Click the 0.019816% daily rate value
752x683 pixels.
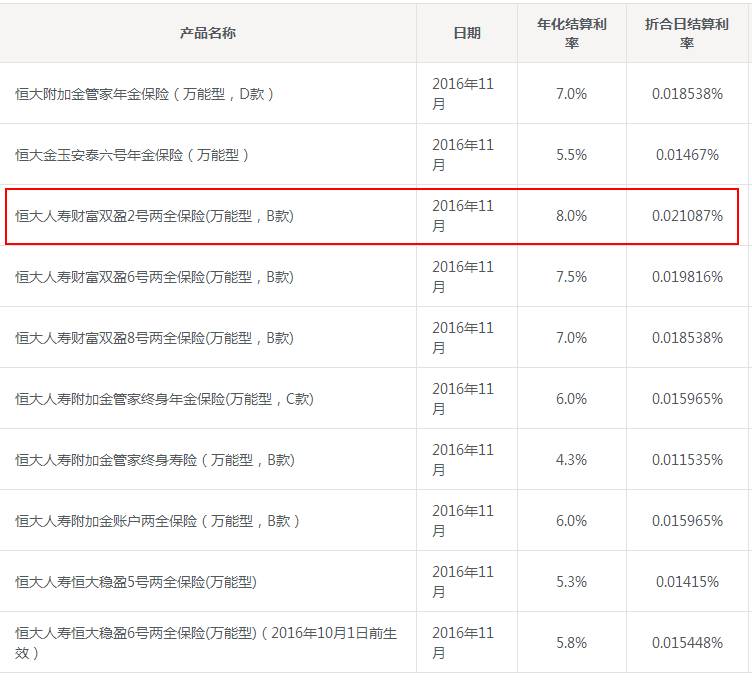point(687,277)
